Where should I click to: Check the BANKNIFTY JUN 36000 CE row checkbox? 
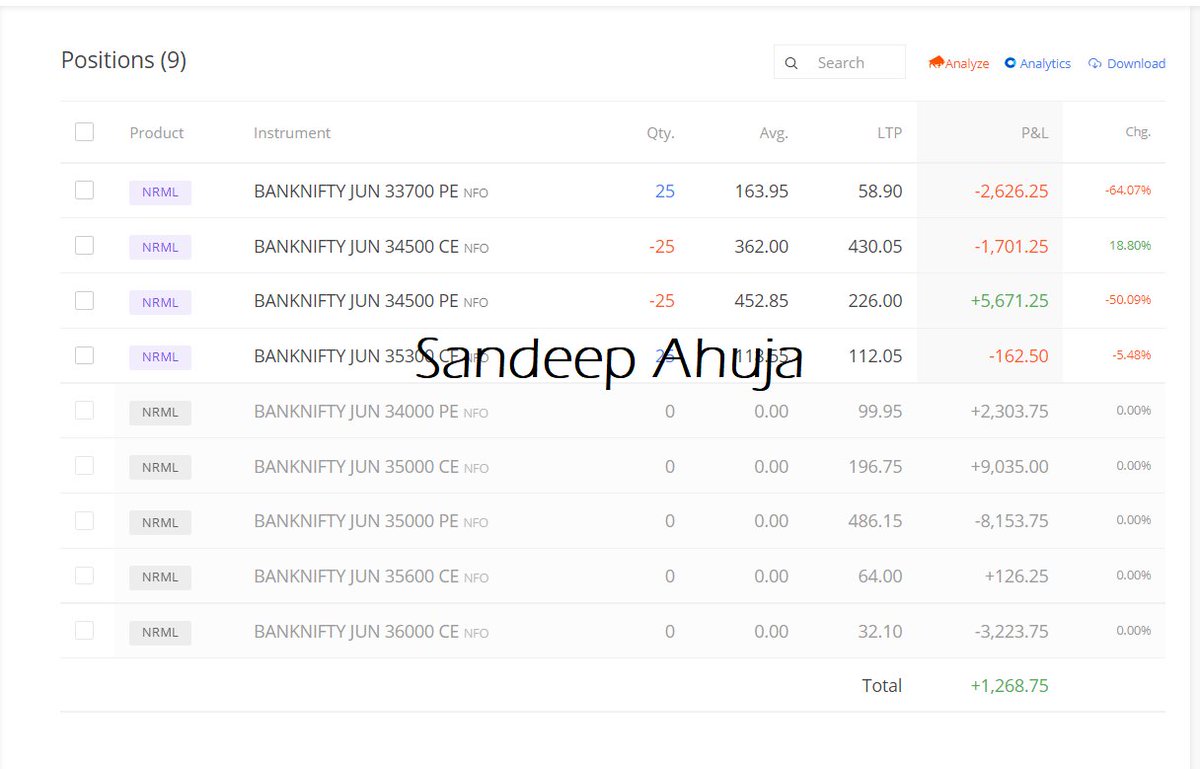pos(84,630)
